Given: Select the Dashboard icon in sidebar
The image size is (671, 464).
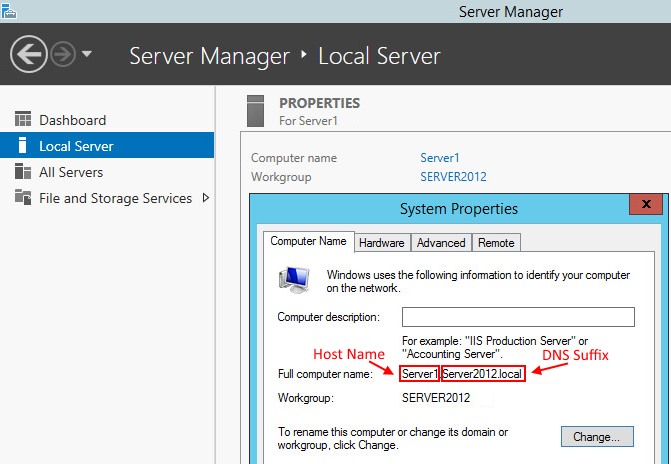Looking at the screenshot, I should pyautogui.click(x=23, y=119).
